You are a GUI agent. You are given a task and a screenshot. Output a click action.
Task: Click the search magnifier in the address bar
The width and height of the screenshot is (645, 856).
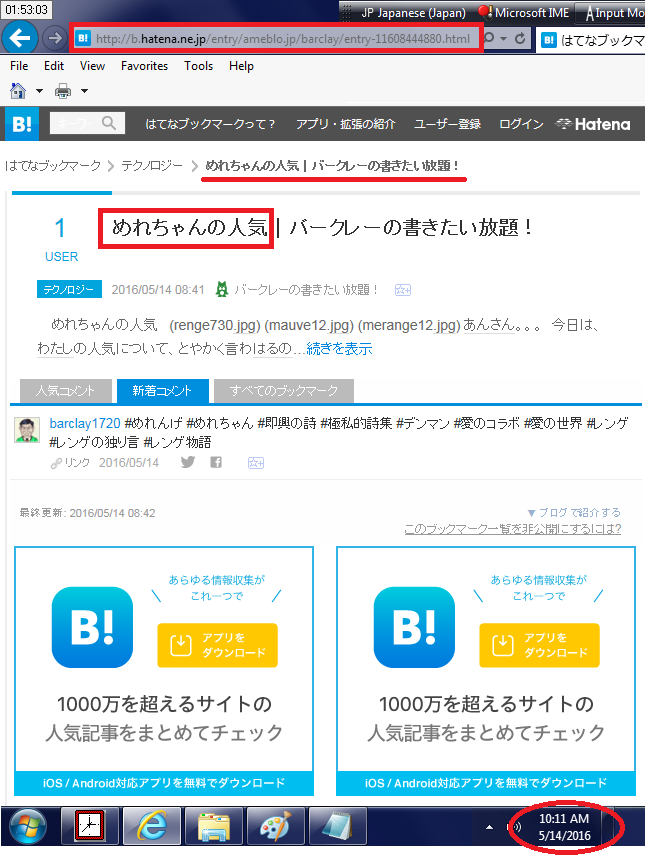(489, 38)
